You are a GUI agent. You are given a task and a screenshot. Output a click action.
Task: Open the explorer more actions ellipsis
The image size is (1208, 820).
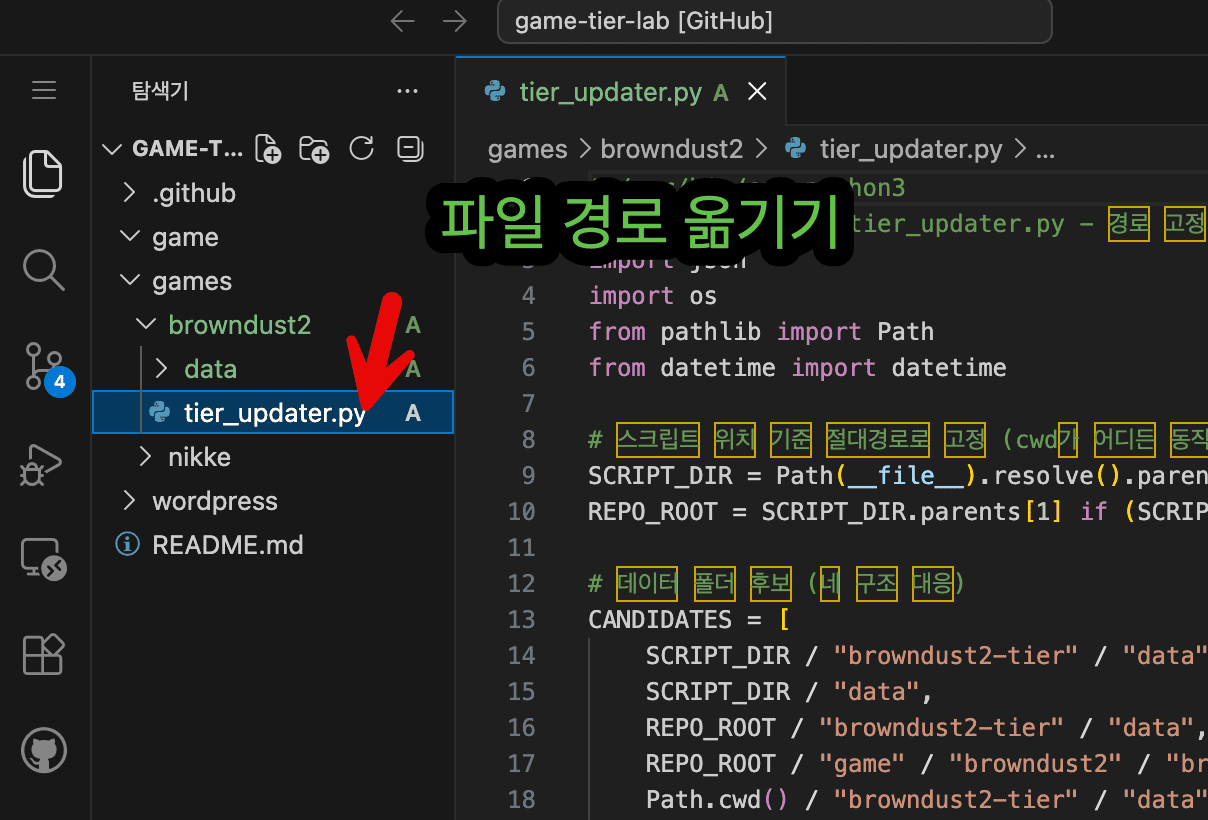click(x=407, y=92)
